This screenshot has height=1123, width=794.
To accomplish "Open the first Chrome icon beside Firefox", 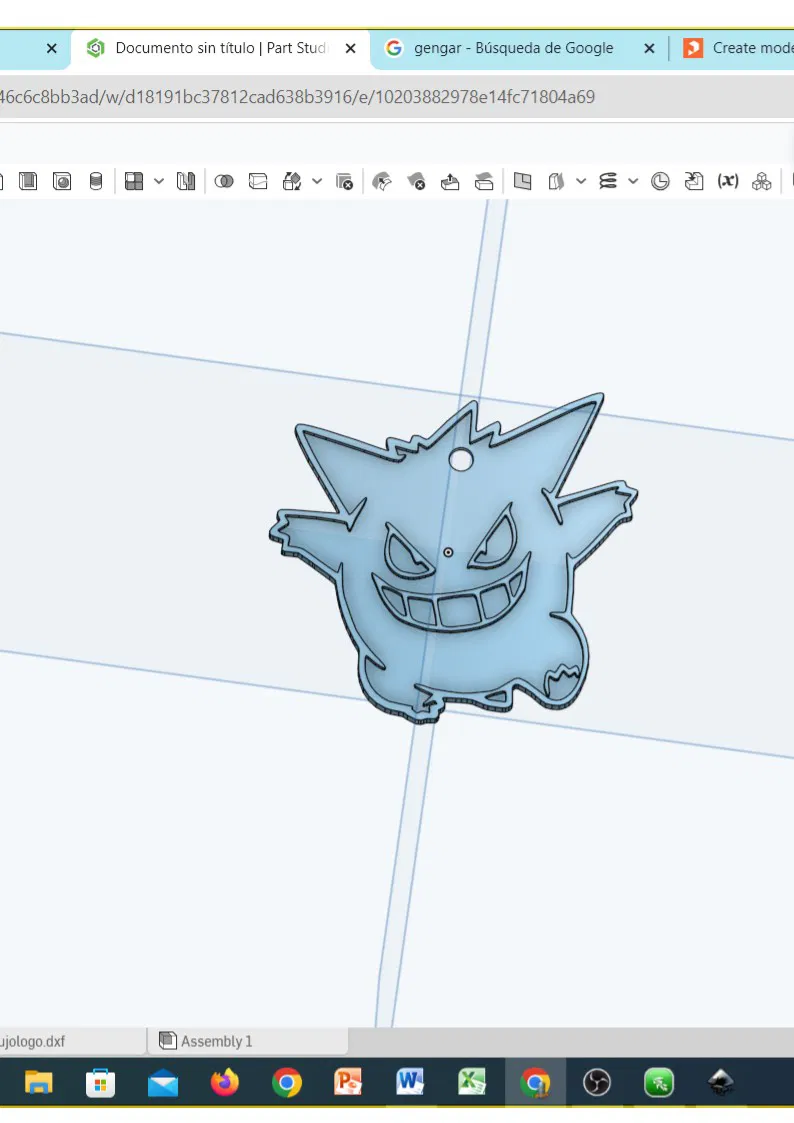I will [286, 1082].
